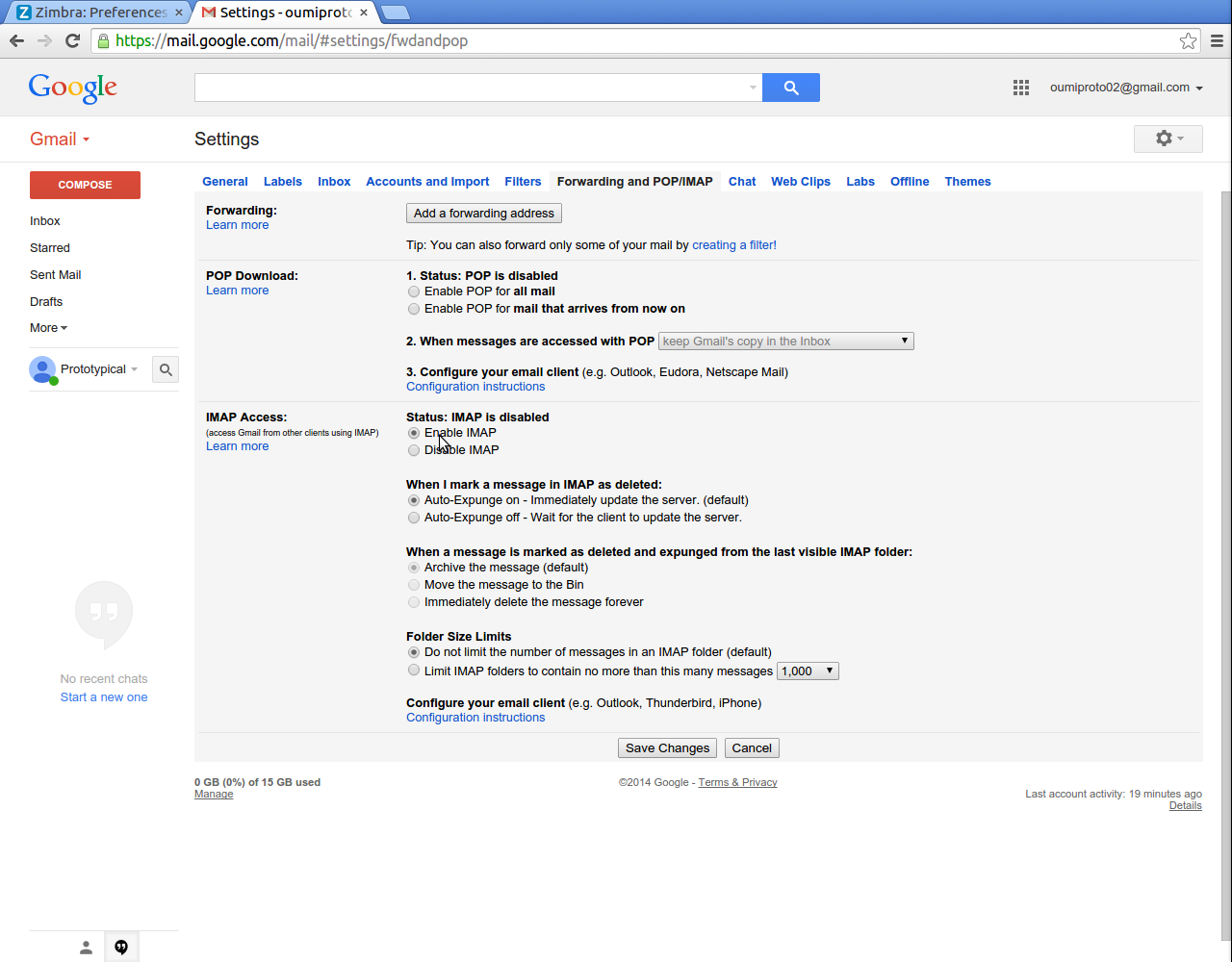Switch to the General settings tab
This screenshot has width=1232, height=962.
coord(224,182)
